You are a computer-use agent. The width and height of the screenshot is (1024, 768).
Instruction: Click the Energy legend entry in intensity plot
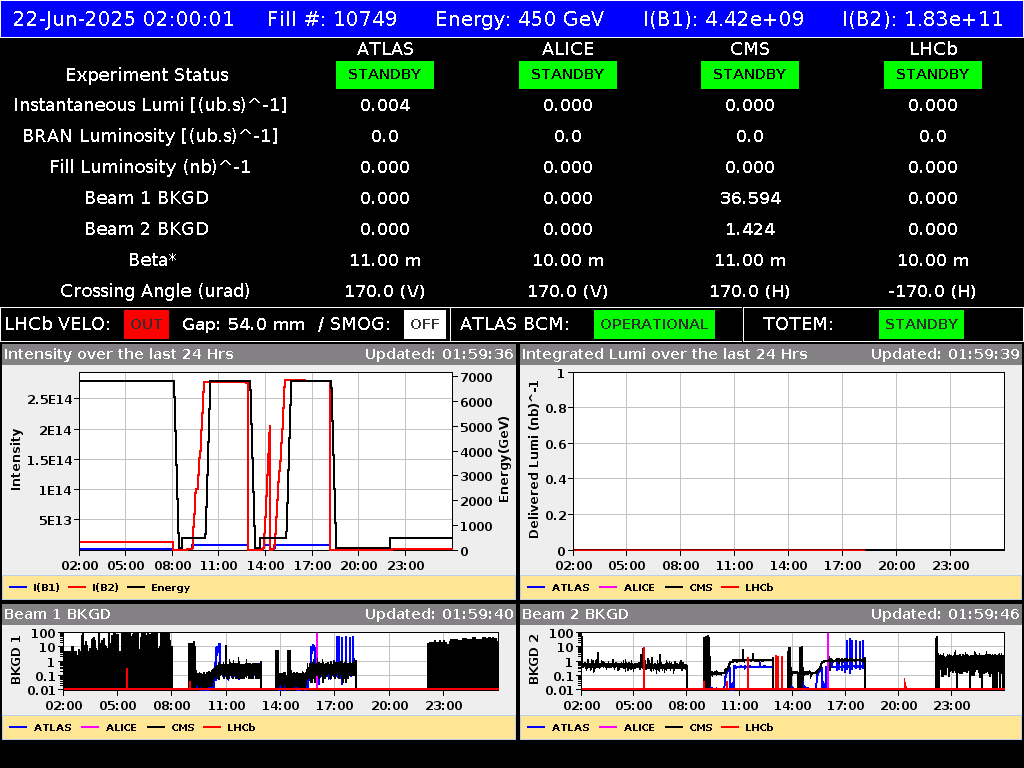159,588
